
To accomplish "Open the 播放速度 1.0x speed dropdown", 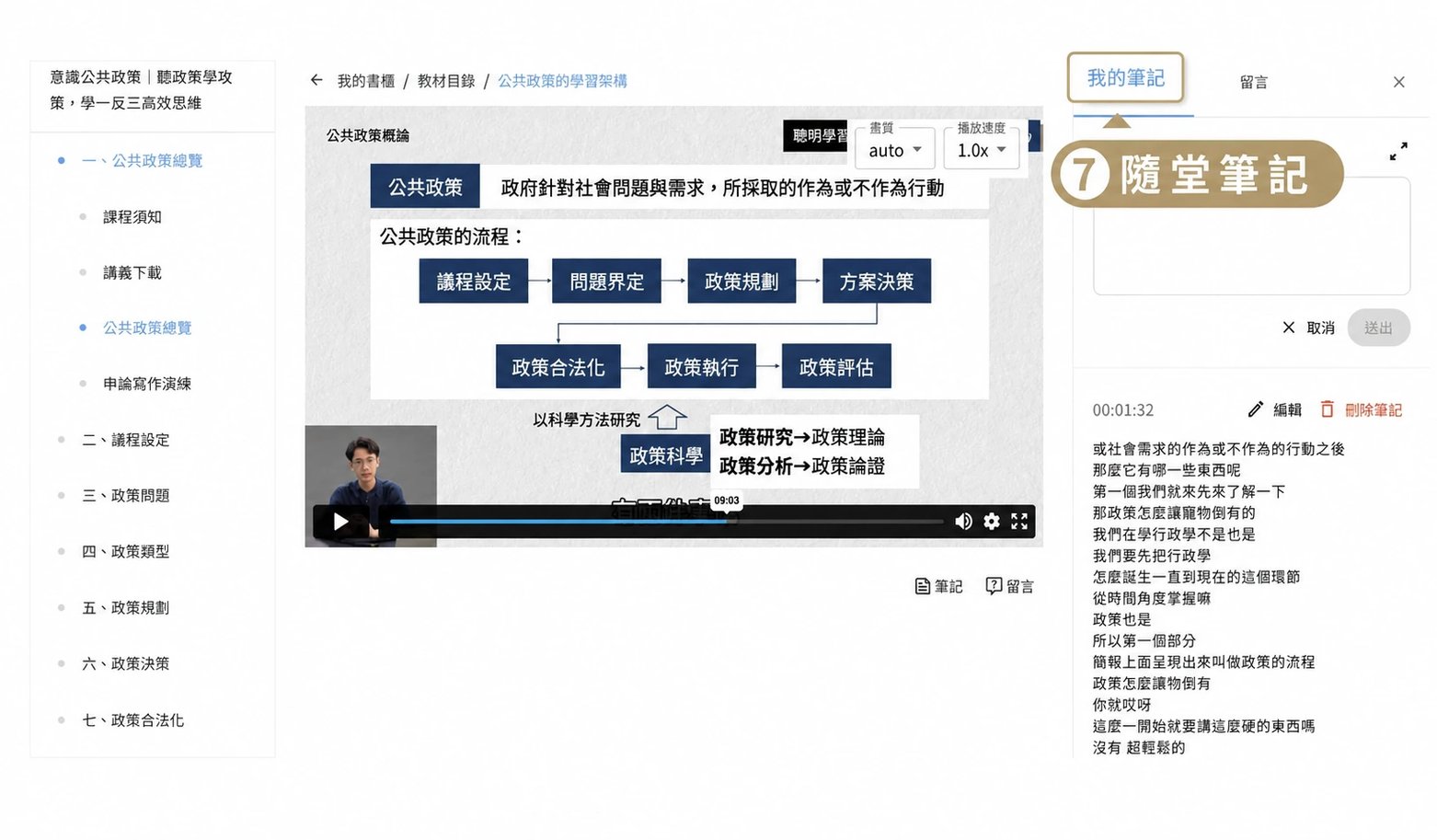I will pyautogui.click(x=982, y=148).
